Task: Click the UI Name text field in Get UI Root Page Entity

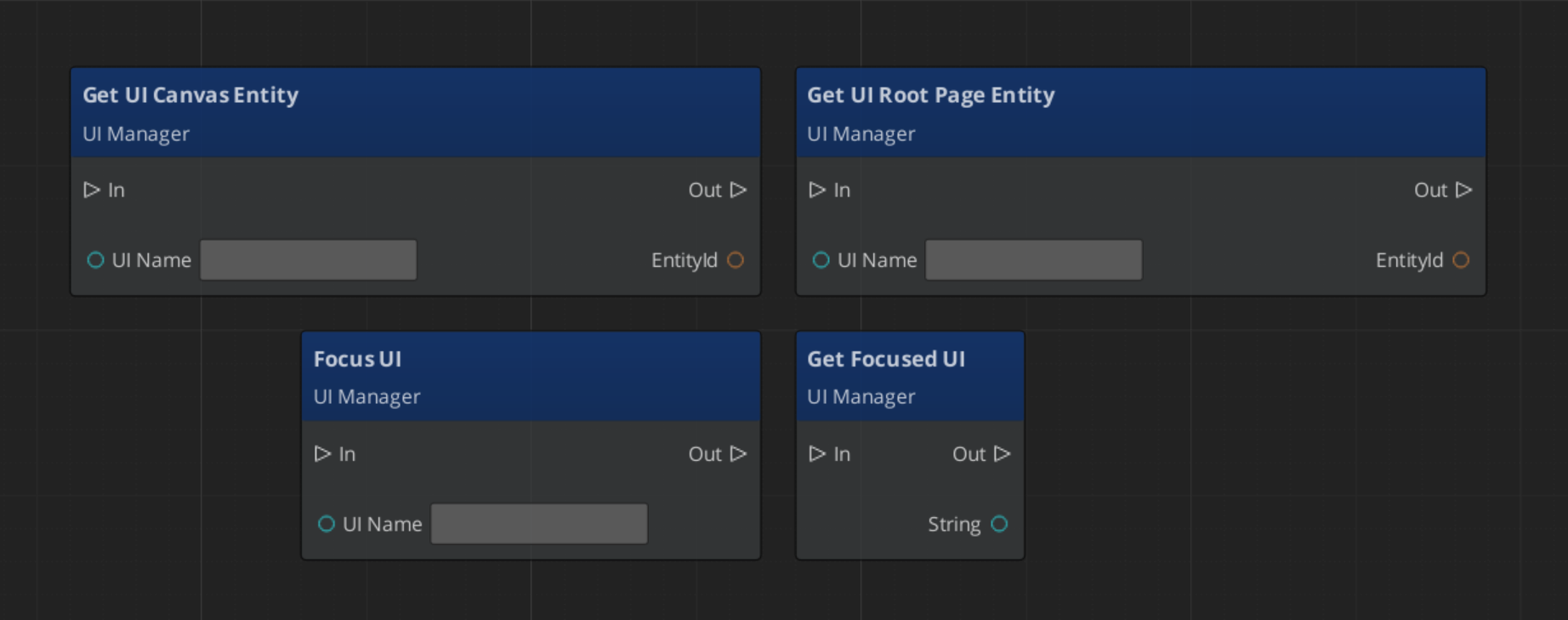Action: click(x=1033, y=260)
